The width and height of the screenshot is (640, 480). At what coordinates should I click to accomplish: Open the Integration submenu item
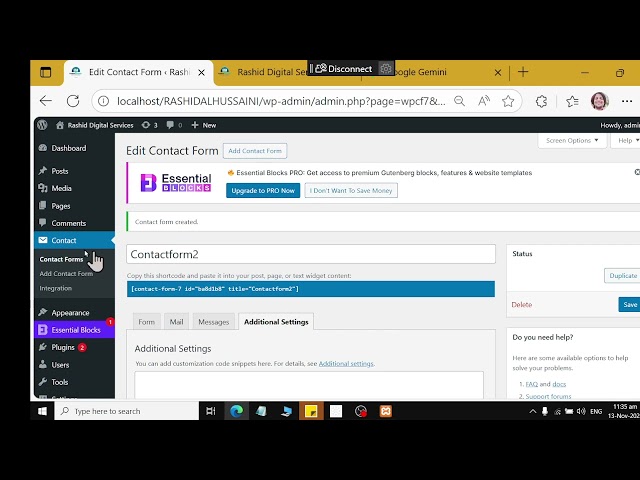tap(56, 288)
